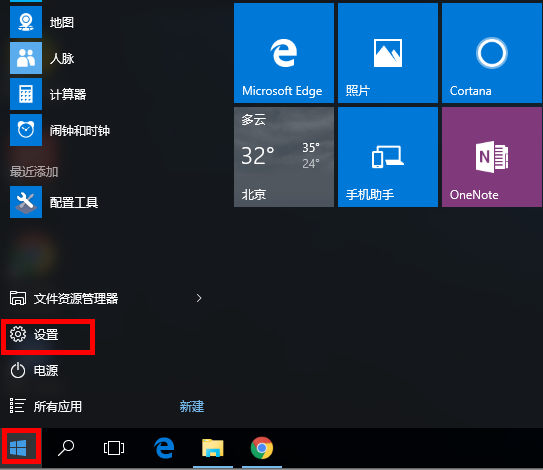Click the File Explorer (文件资源管理器) entry
The image size is (543, 470).
[x=106, y=299]
